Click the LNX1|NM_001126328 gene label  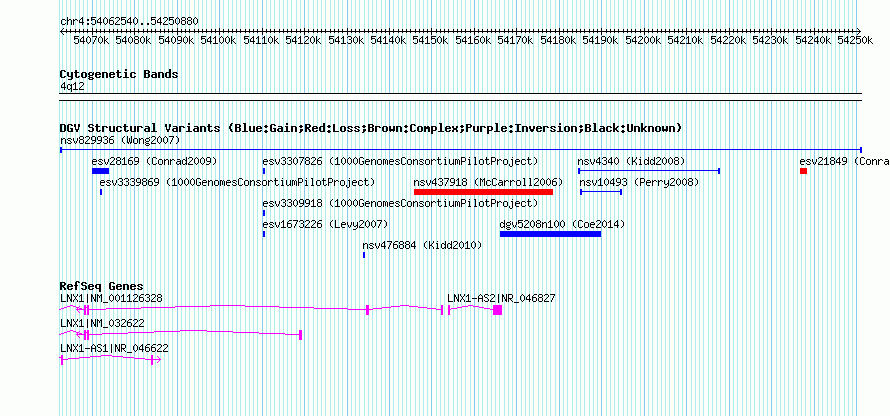point(111,298)
